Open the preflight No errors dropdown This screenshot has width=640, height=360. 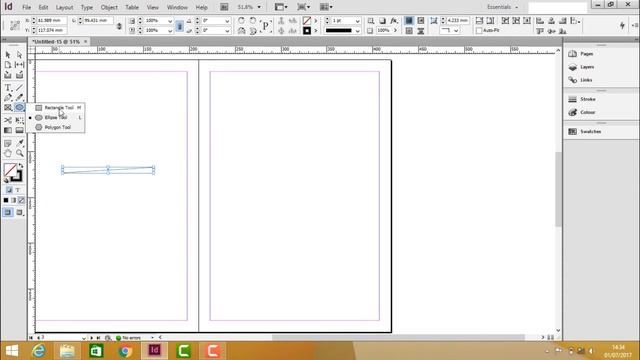(x=152, y=338)
